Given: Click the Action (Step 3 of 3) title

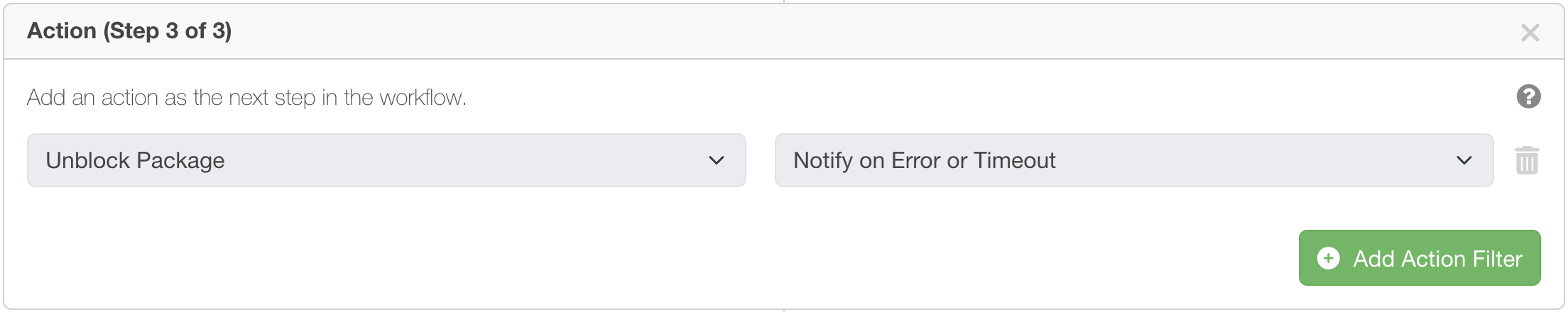Looking at the screenshot, I should pos(129,31).
